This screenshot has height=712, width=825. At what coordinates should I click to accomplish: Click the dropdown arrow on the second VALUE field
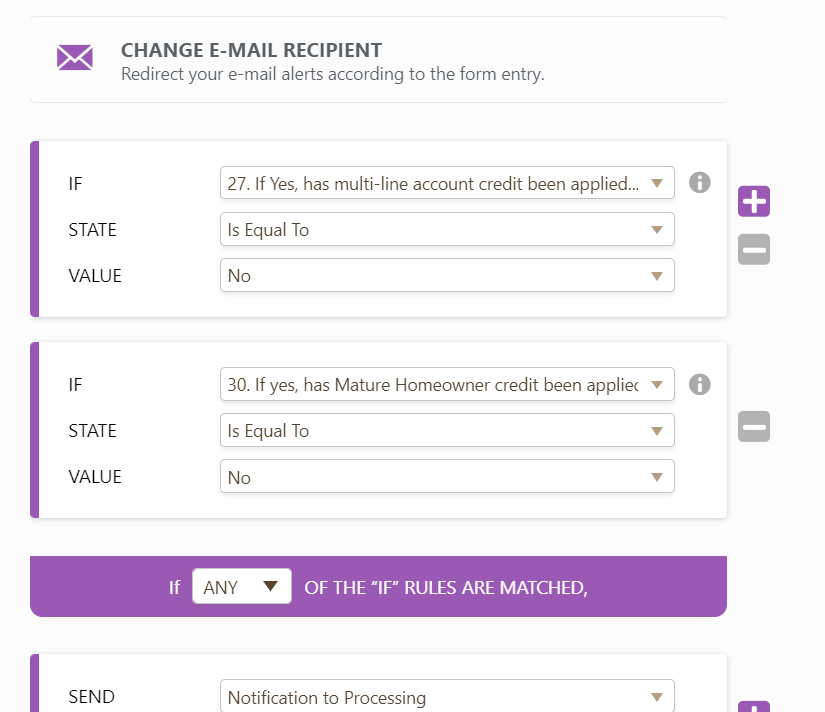(x=657, y=477)
